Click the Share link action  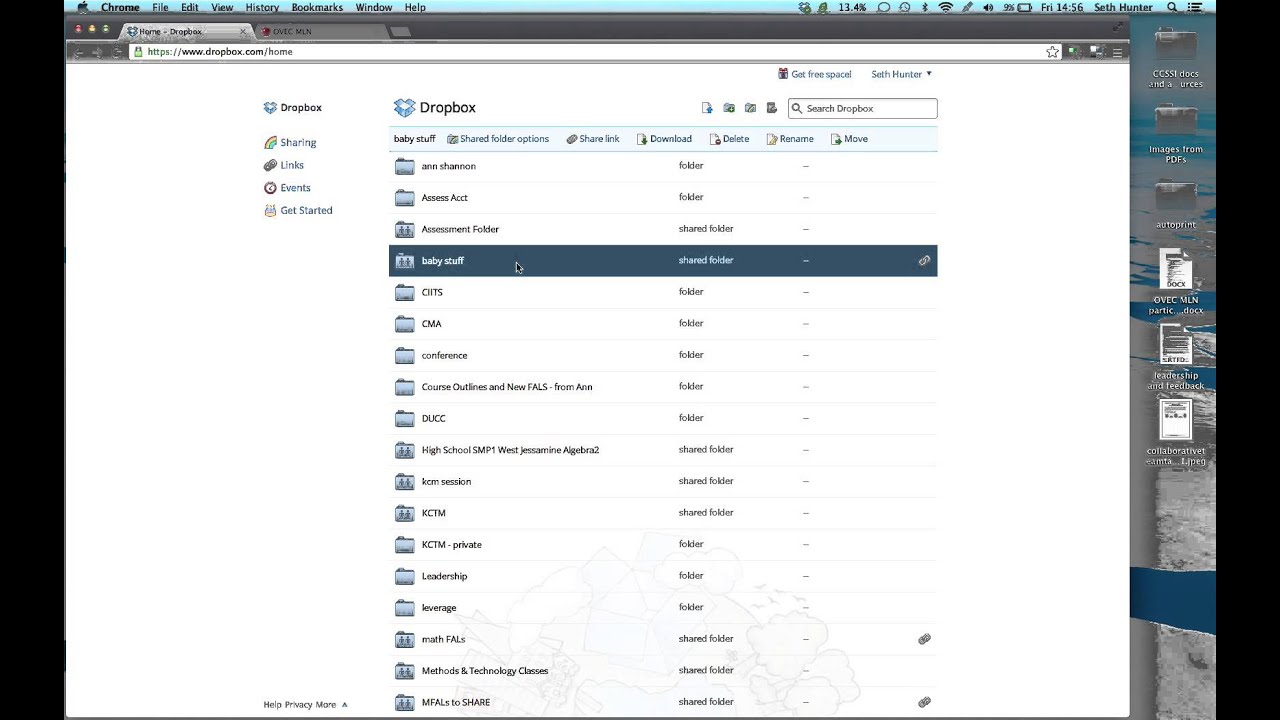593,139
